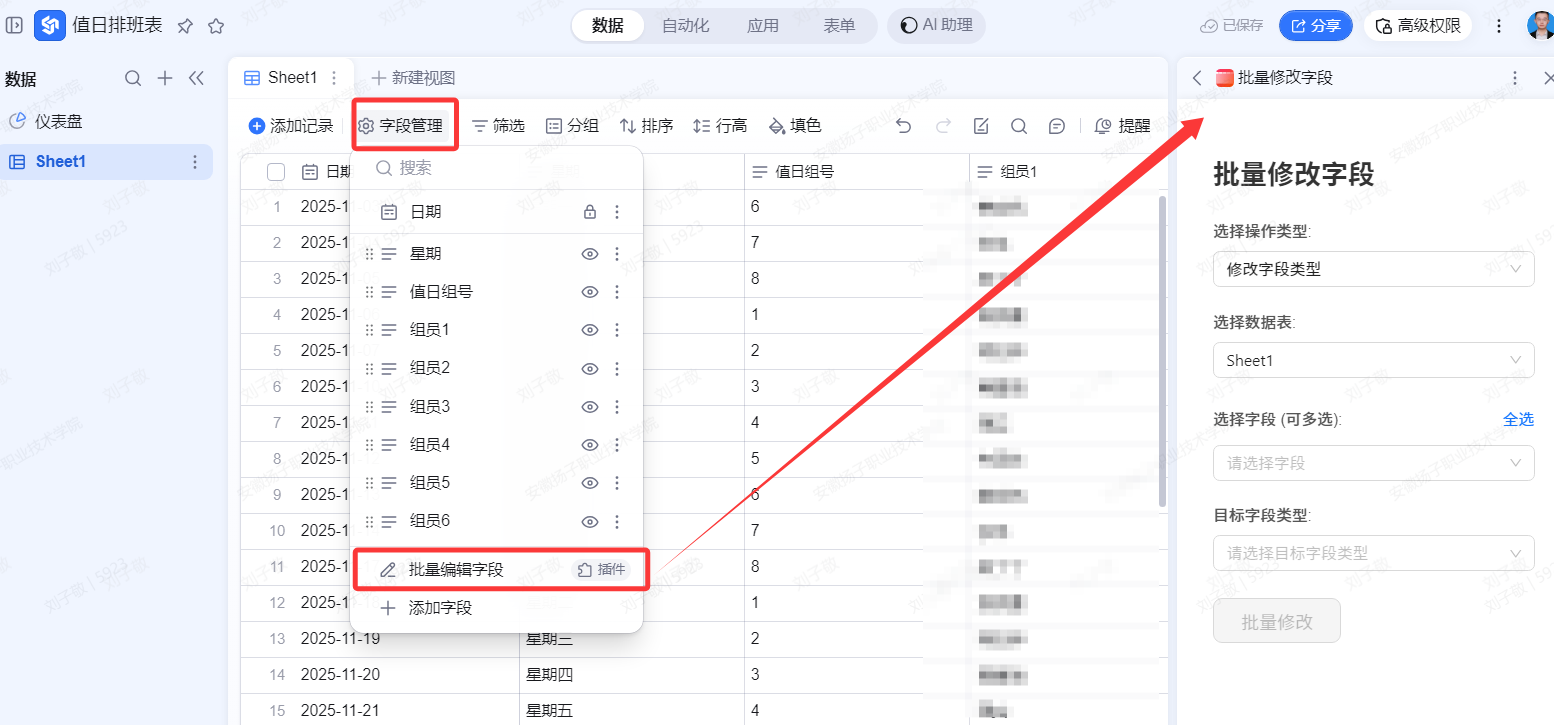The image size is (1554, 725).
Task: Select 添加字段 menu entry
Action: [x=496, y=608]
